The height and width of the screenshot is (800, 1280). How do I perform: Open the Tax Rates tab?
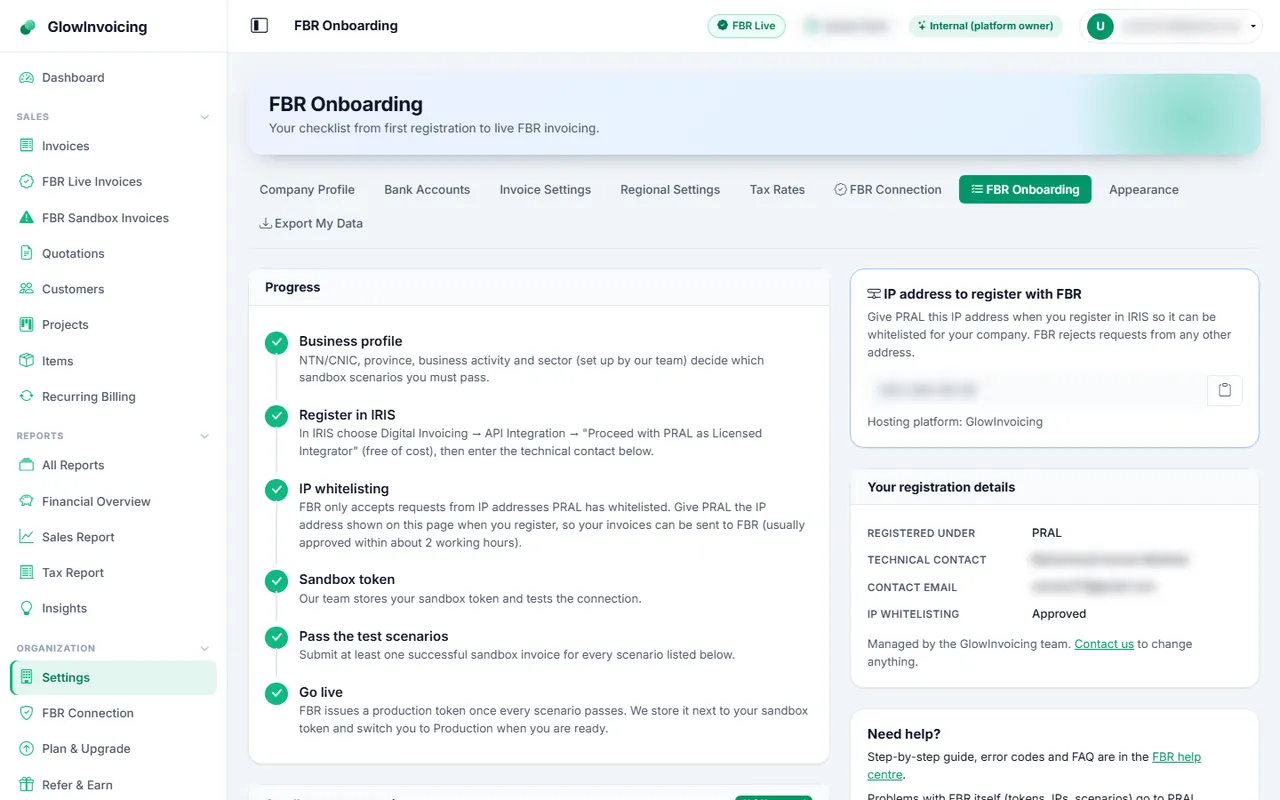coord(777,190)
